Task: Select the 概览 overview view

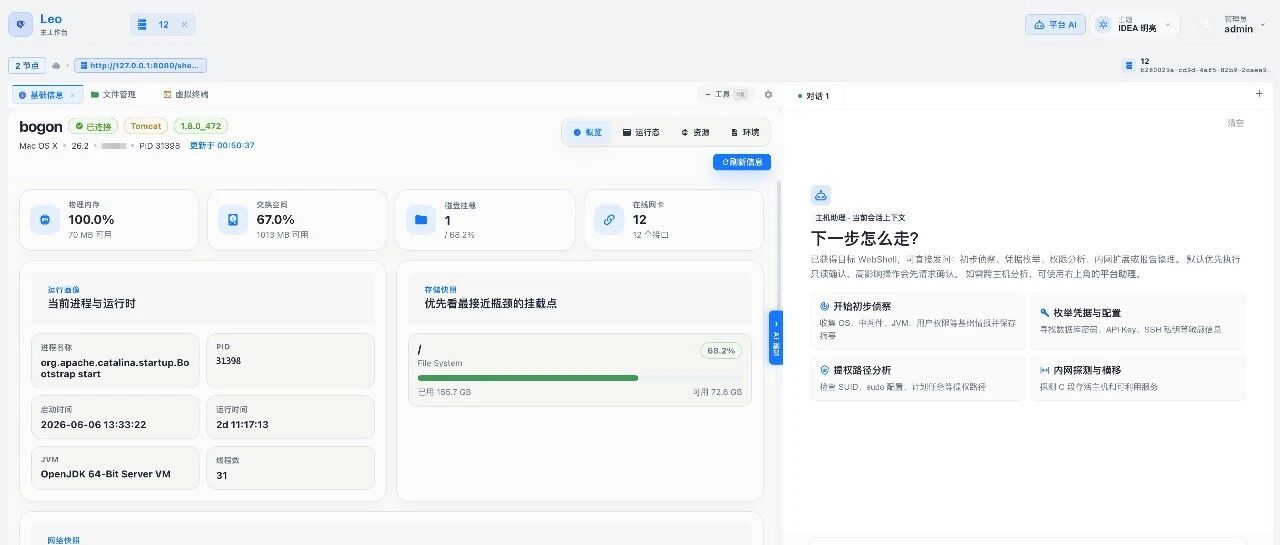Action: point(587,132)
